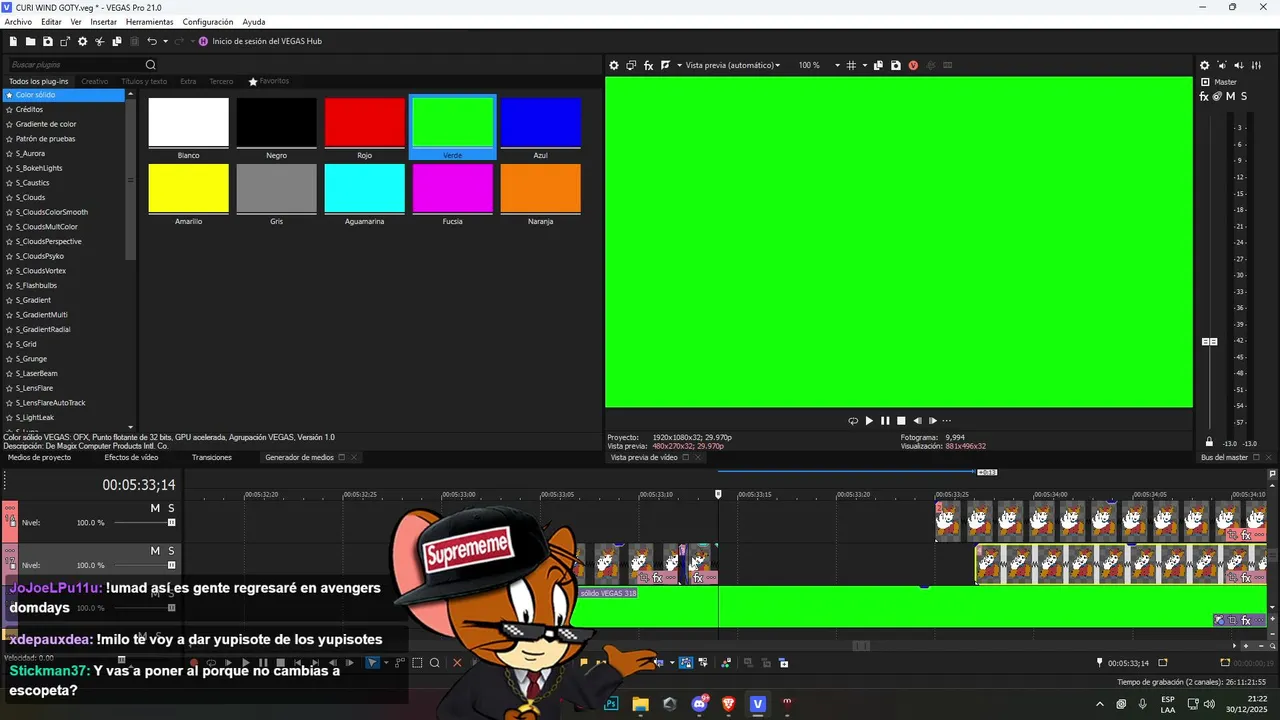Image resolution: width=1280 pixels, height=720 pixels.
Task: Select the Creativo plugin filter tab
Action: tap(95, 81)
